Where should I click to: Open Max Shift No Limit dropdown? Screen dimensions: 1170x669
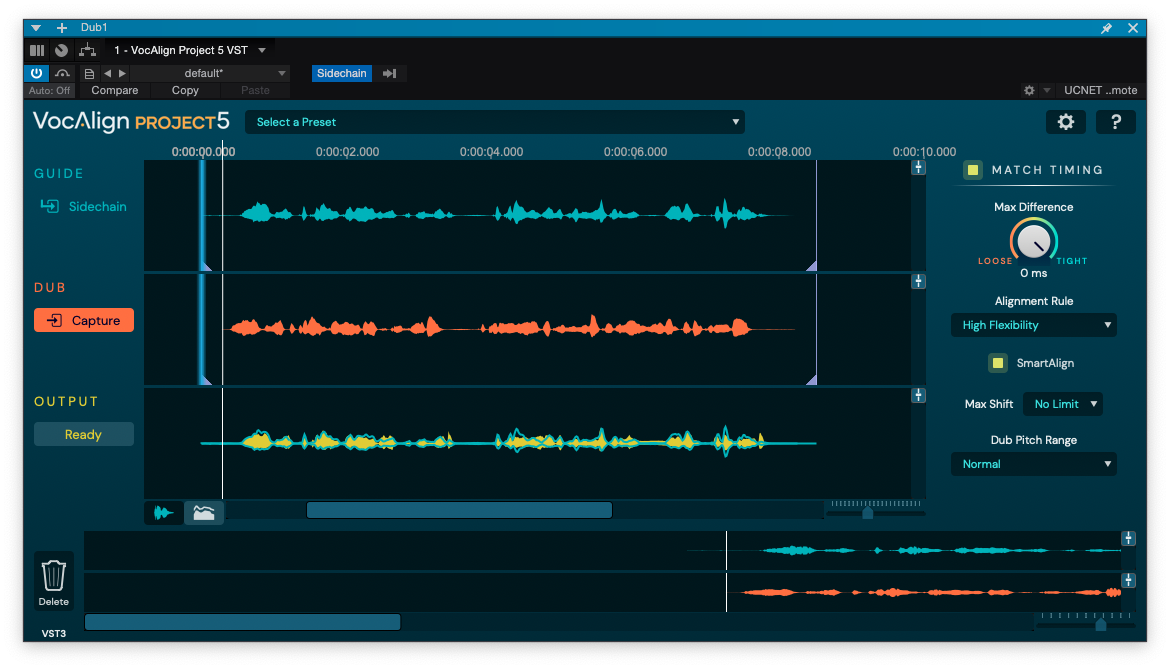[1063, 404]
